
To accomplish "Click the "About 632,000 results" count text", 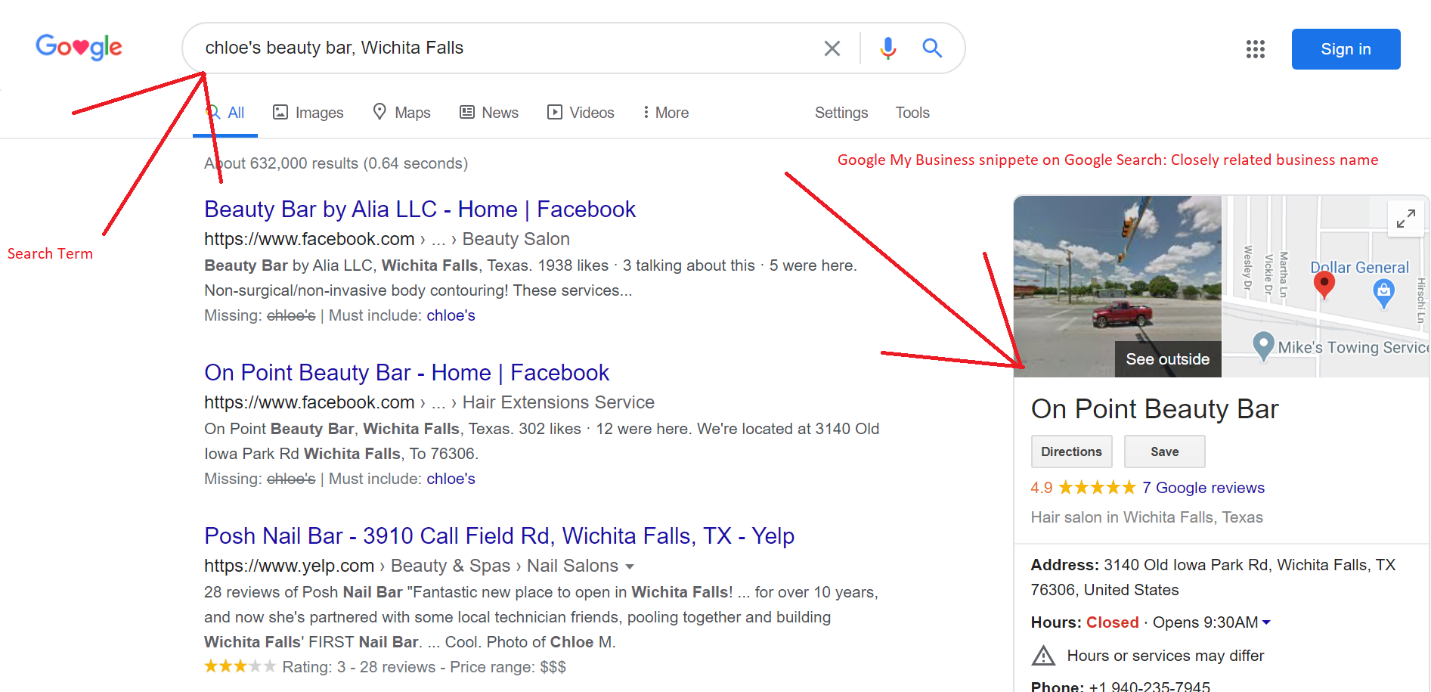I will [x=336, y=163].
